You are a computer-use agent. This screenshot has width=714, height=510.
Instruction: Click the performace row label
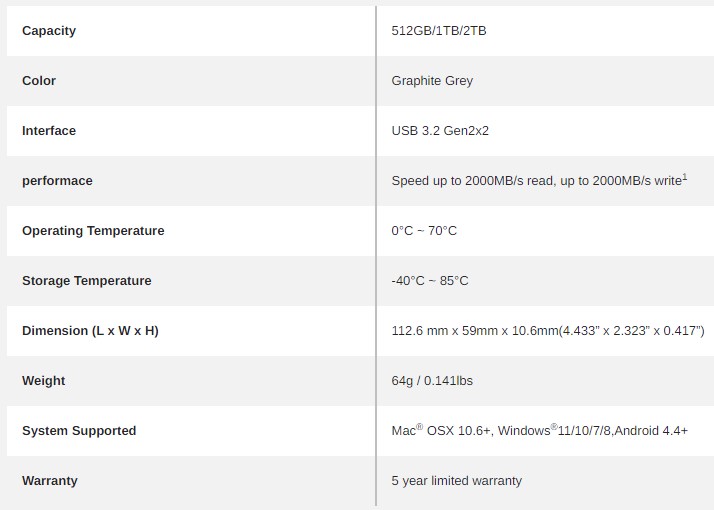click(57, 181)
